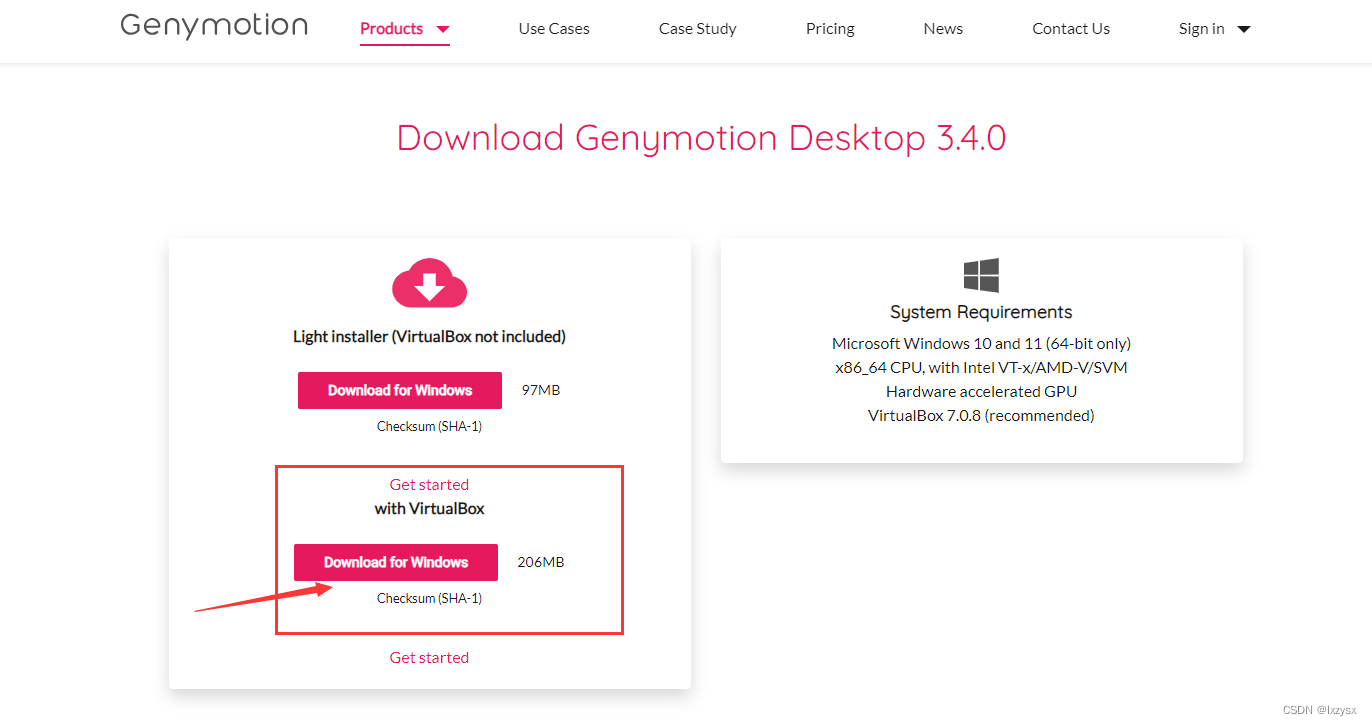1372x726 pixels.
Task: Click the Windows logo icon
Action: tap(981, 275)
